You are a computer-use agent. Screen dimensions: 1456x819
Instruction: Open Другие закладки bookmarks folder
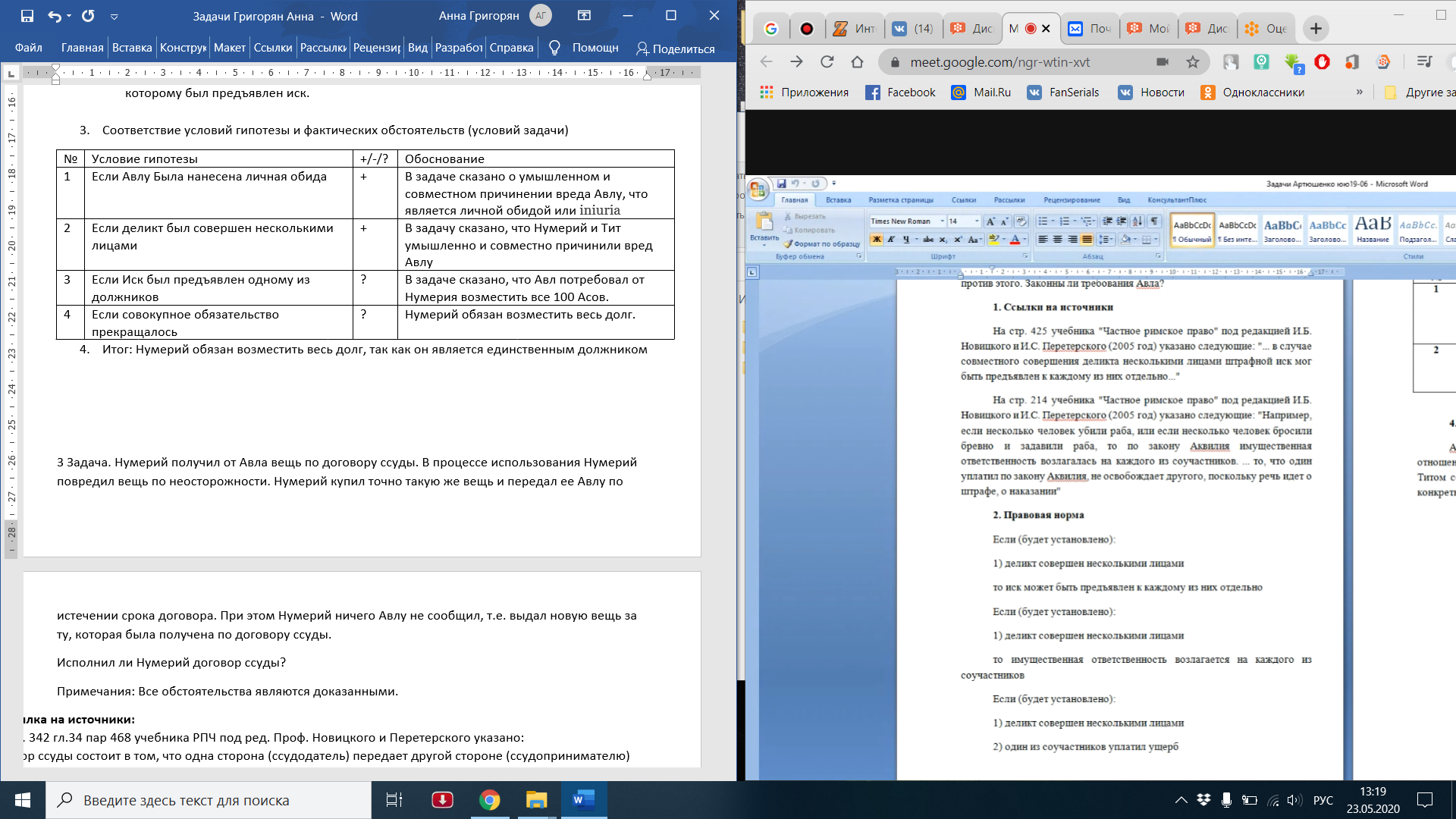(1420, 92)
